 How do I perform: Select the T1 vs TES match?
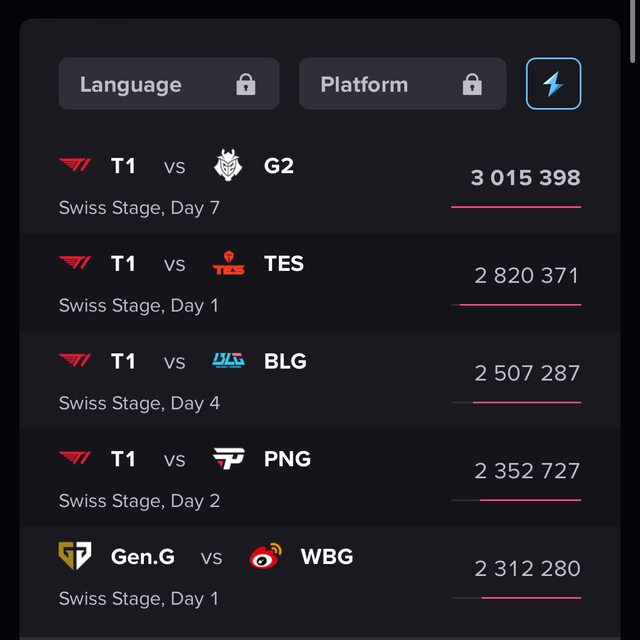tap(320, 283)
